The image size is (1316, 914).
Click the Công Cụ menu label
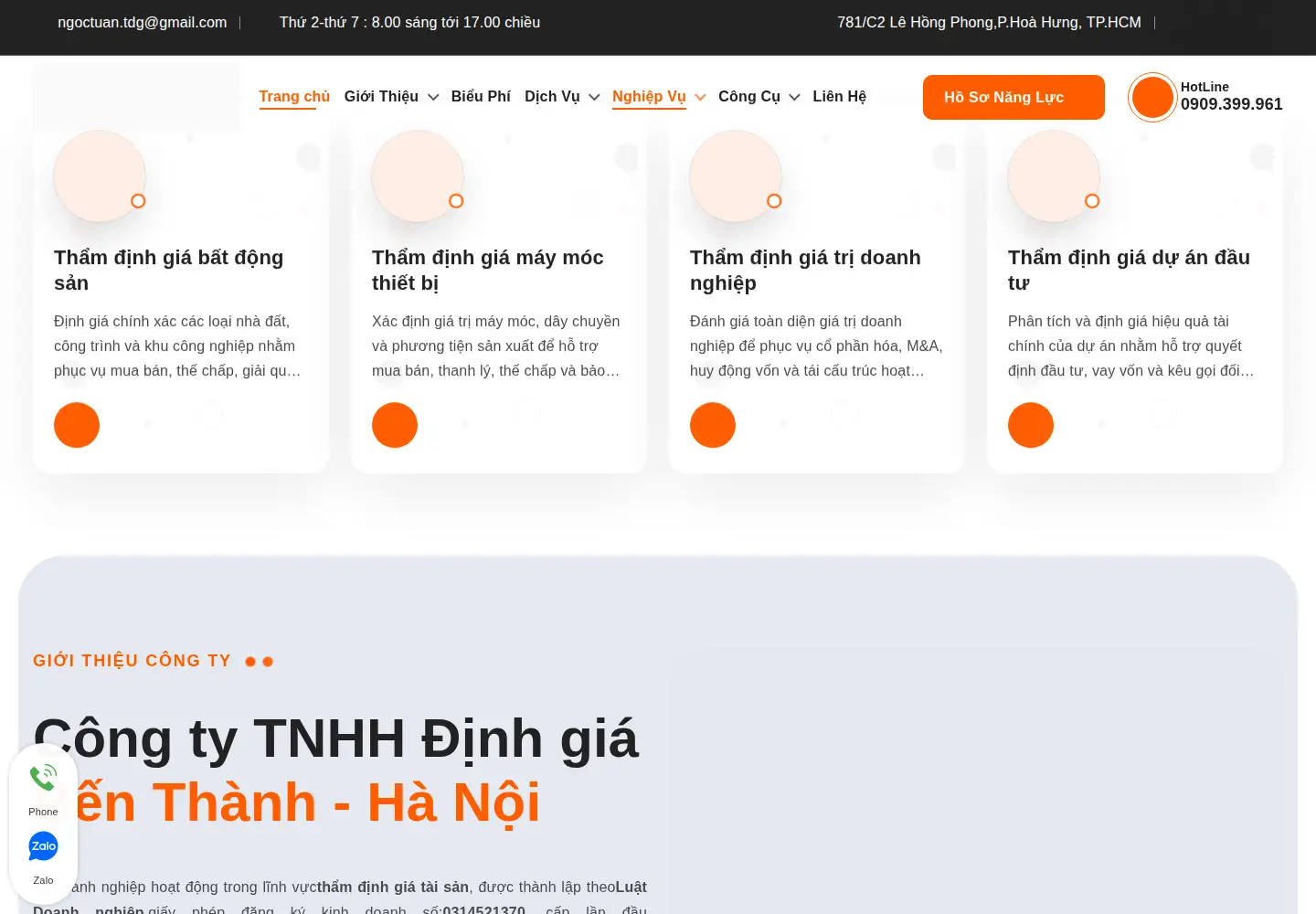[749, 97]
